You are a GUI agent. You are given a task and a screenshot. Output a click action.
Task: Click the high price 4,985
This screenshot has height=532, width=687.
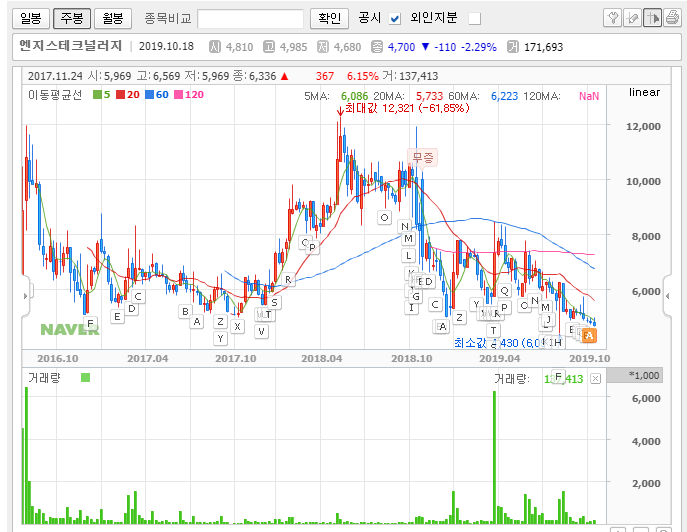294,47
